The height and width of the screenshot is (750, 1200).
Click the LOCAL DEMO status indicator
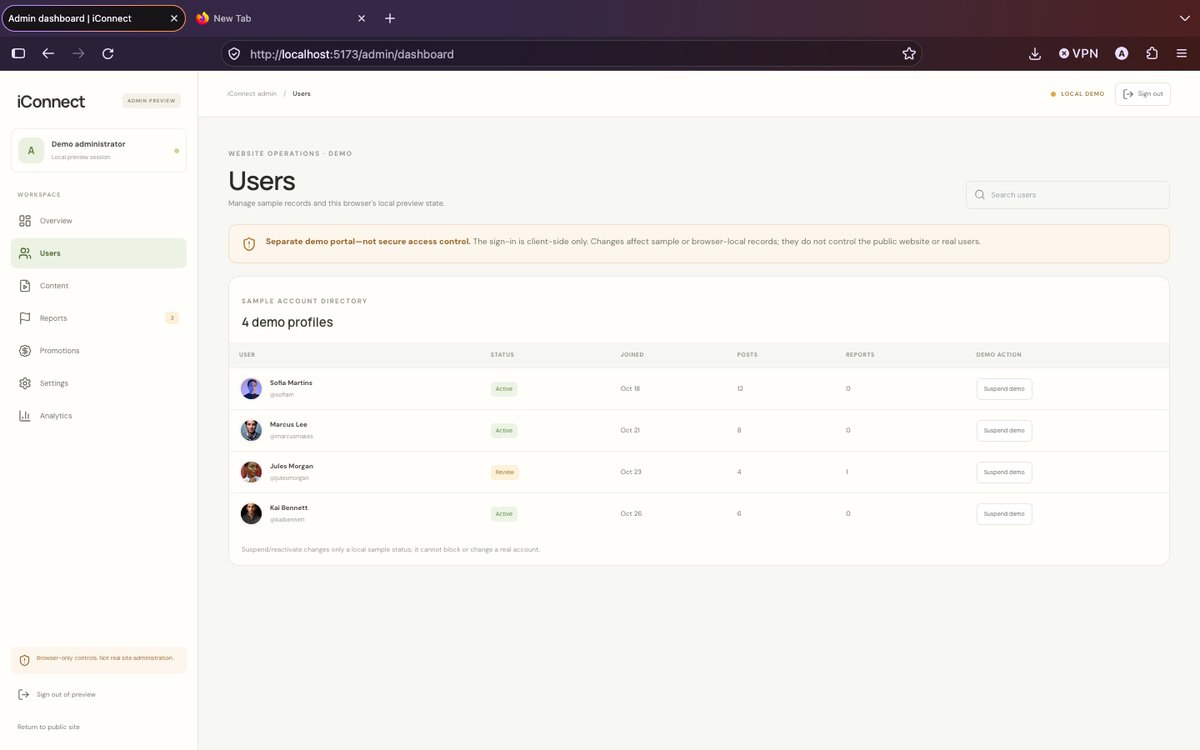[x=1077, y=94]
